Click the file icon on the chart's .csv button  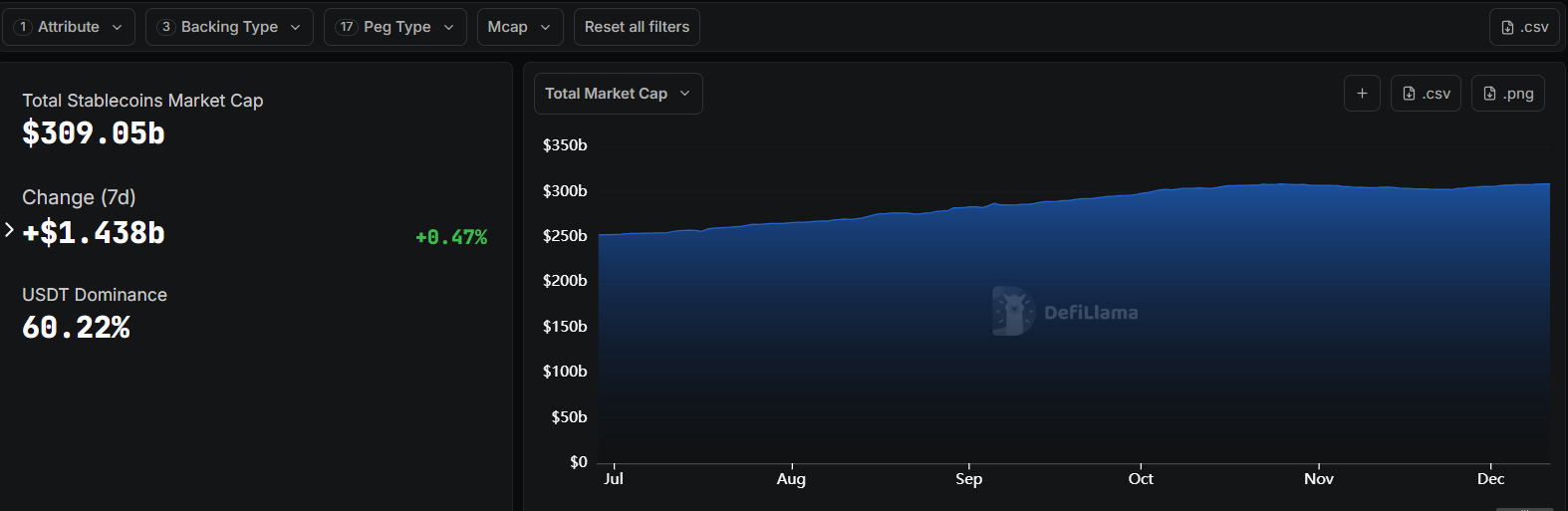(x=1409, y=94)
